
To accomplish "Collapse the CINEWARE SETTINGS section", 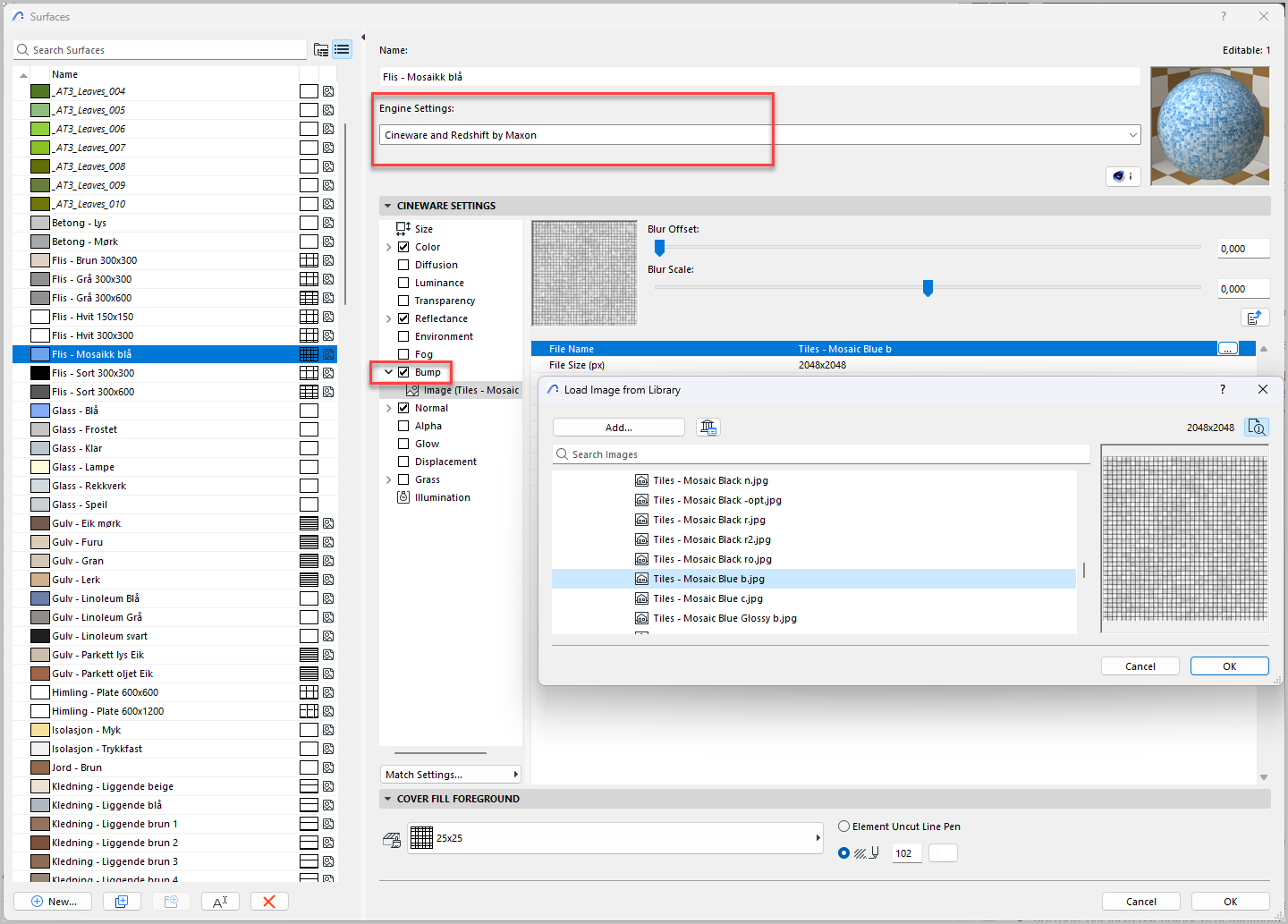I will tap(388, 206).
